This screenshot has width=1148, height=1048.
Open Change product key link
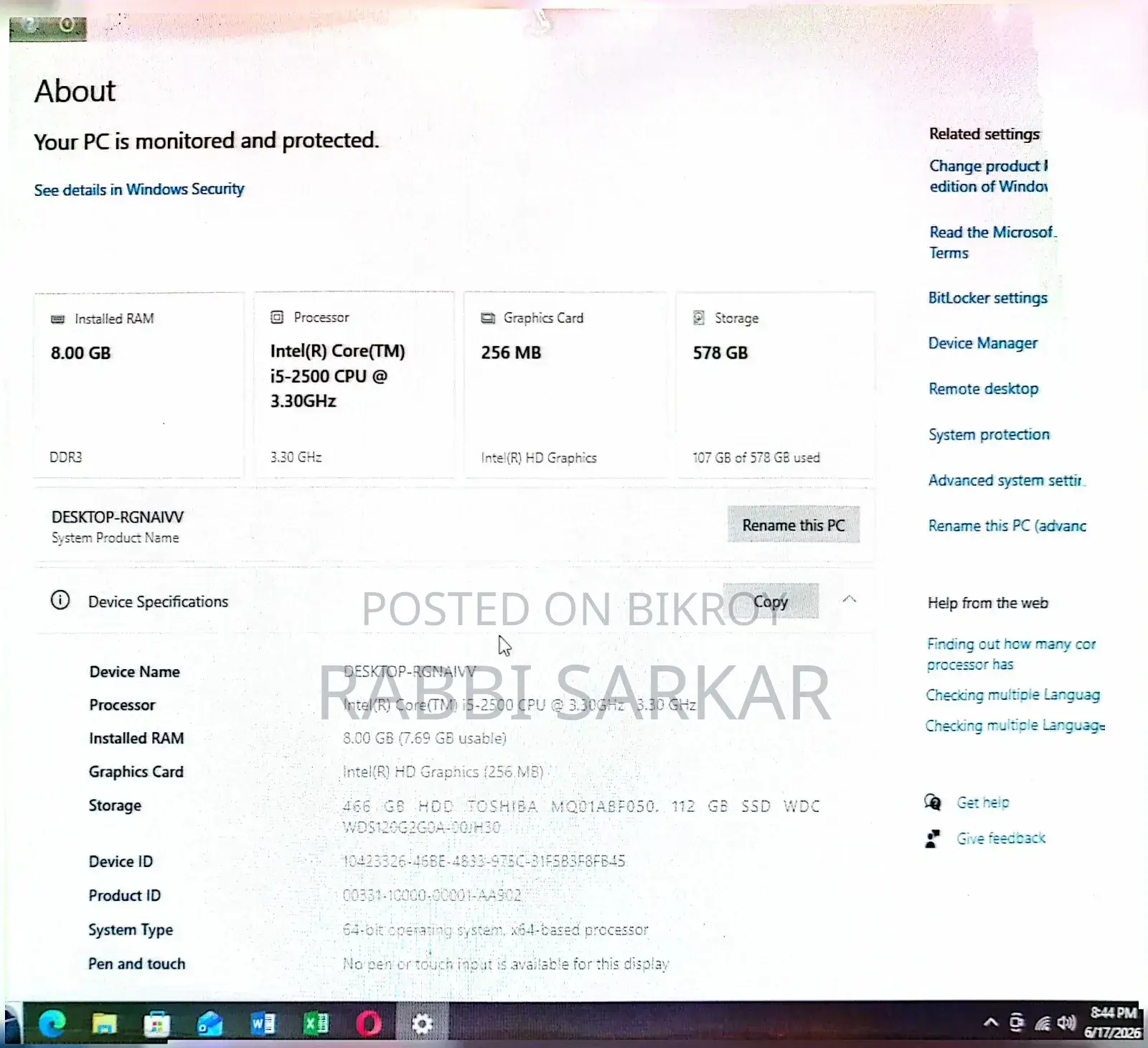989,176
